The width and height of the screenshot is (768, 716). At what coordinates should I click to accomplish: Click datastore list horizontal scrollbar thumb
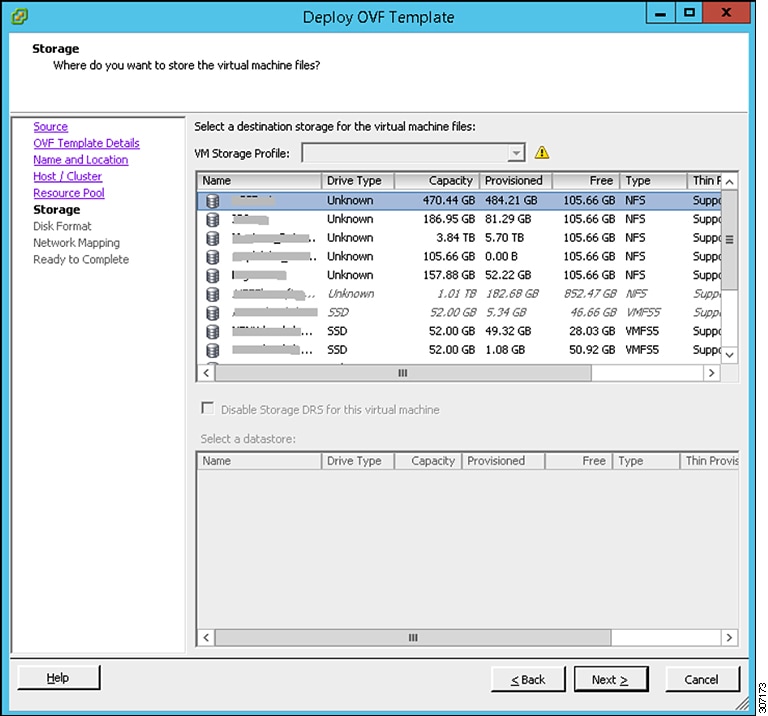413,638
